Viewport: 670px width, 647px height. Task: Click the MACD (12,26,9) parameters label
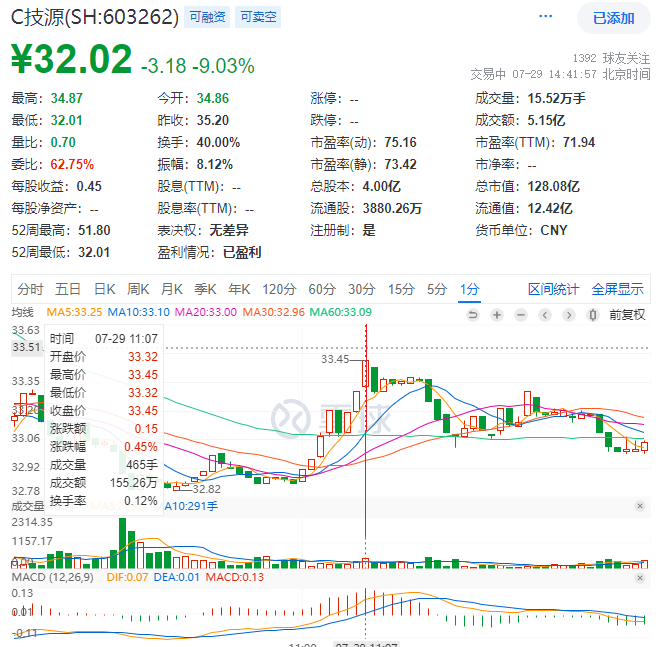click(53, 577)
